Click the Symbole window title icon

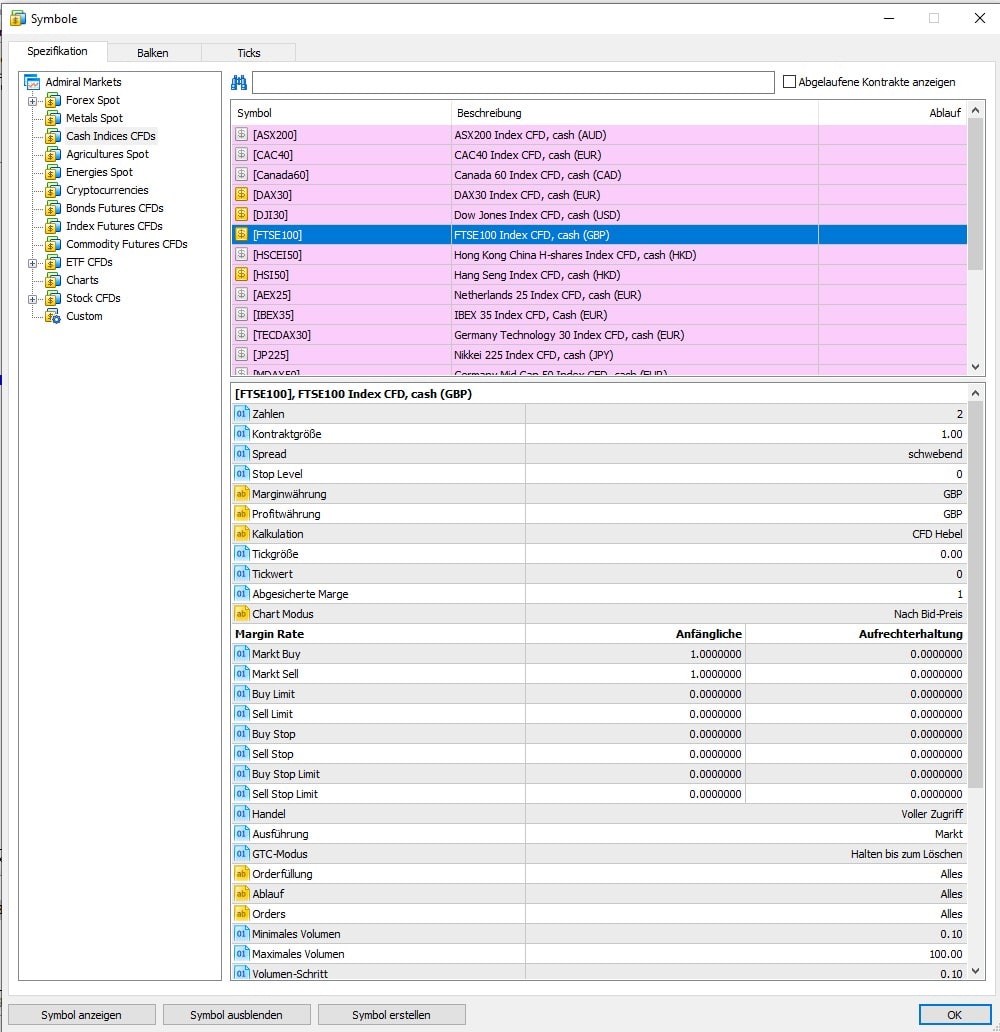(x=18, y=18)
